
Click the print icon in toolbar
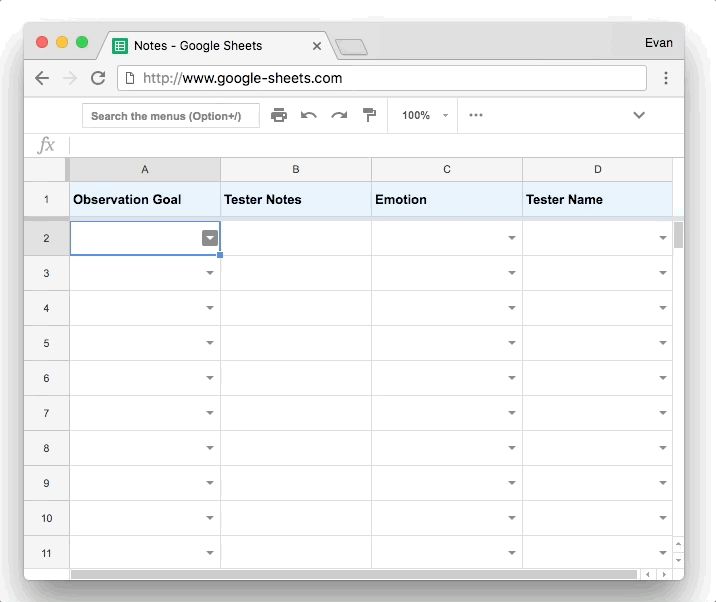279,115
